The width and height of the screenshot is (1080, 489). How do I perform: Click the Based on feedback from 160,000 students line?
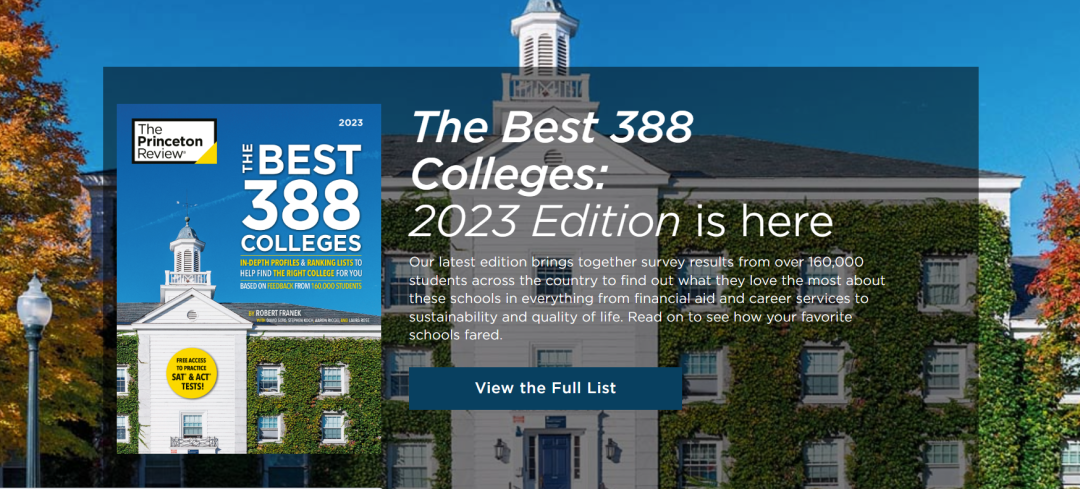(x=300, y=286)
